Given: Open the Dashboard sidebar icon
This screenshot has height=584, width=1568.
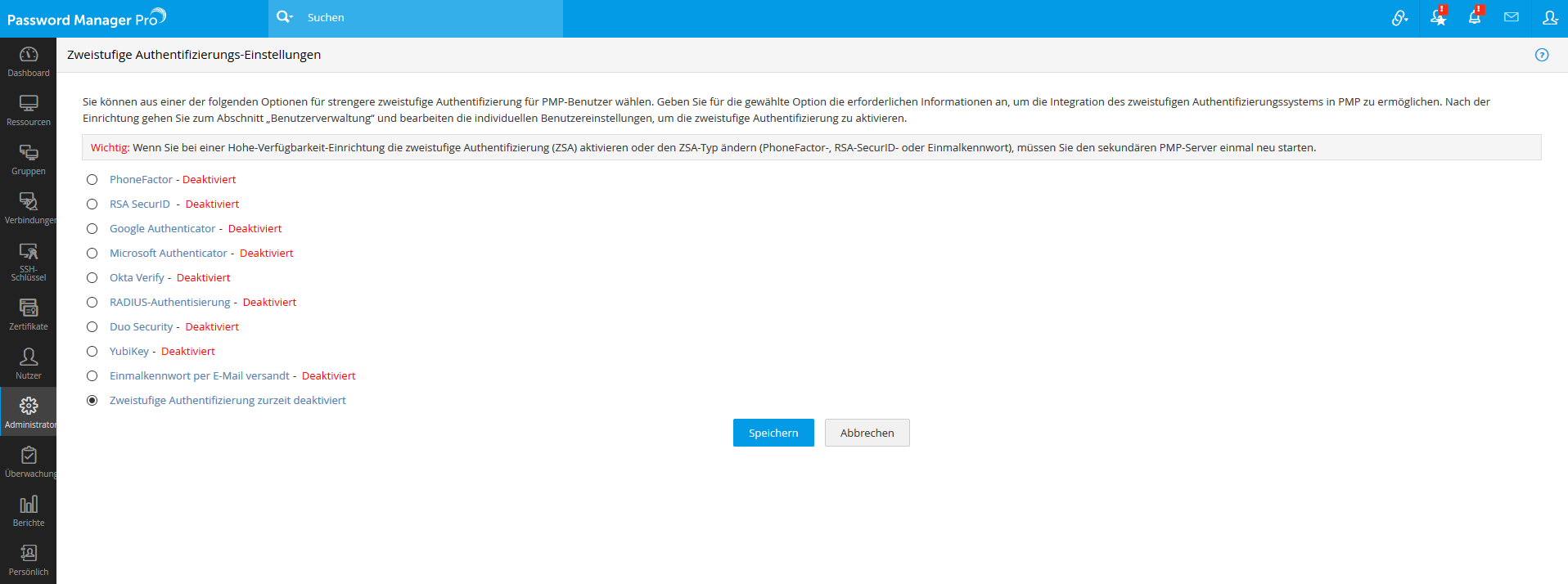Looking at the screenshot, I should [29, 55].
